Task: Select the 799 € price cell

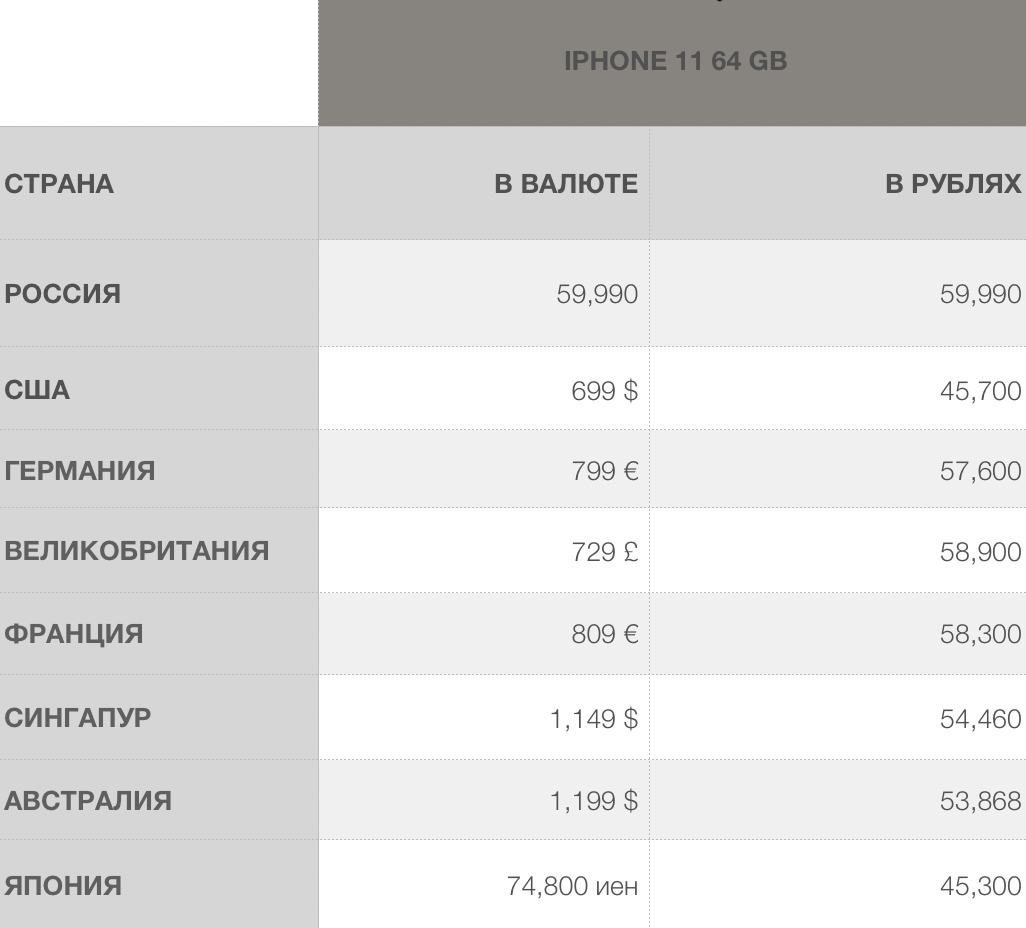Action: coord(604,470)
